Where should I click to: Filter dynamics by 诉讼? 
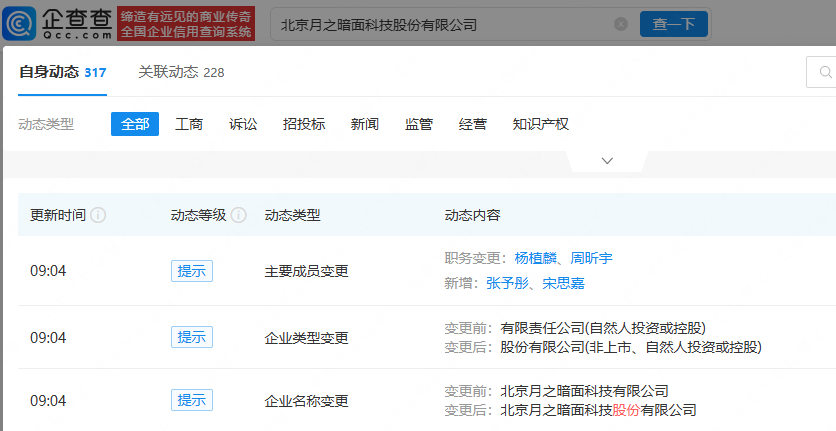coord(243,124)
